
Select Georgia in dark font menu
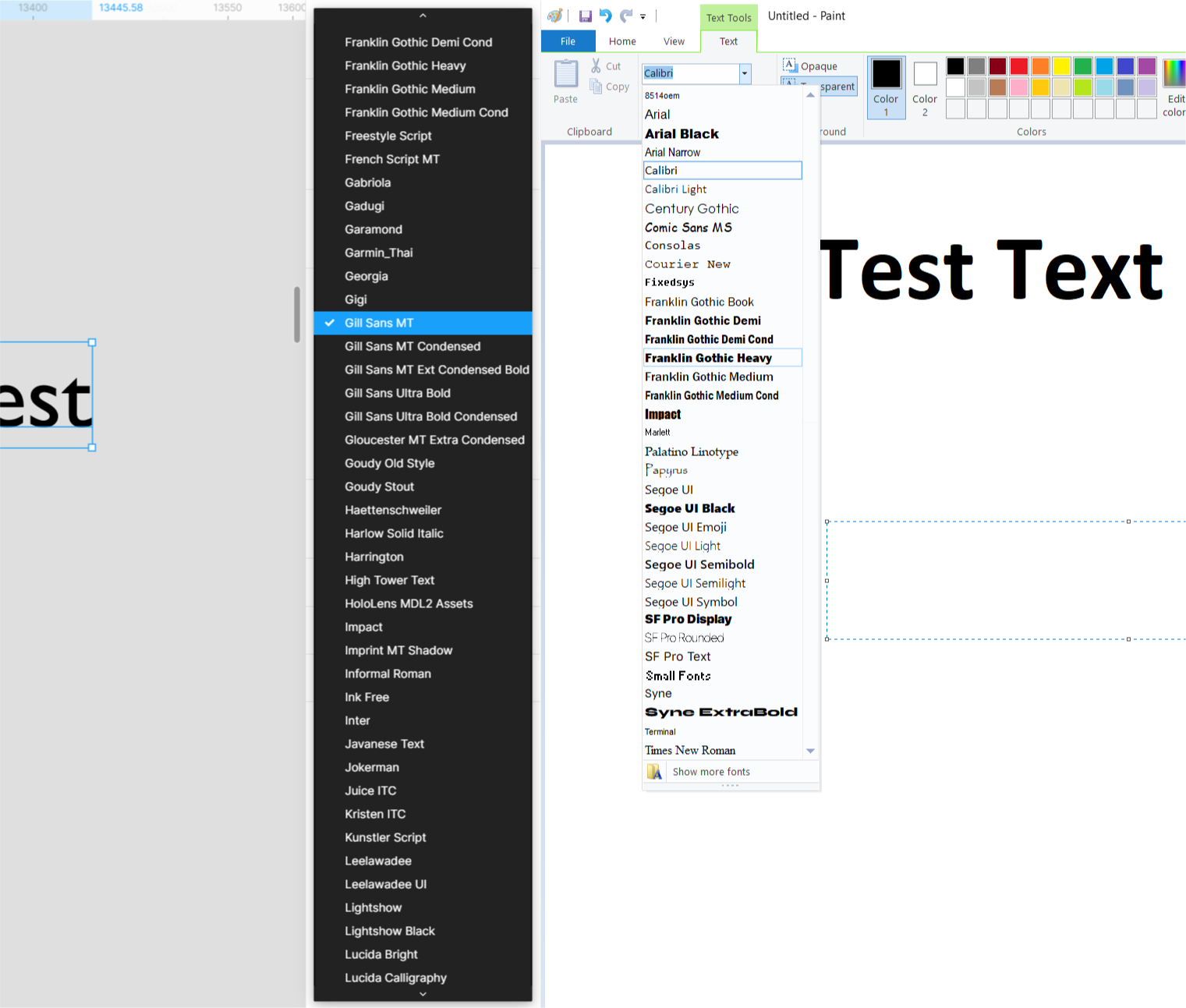(423, 276)
